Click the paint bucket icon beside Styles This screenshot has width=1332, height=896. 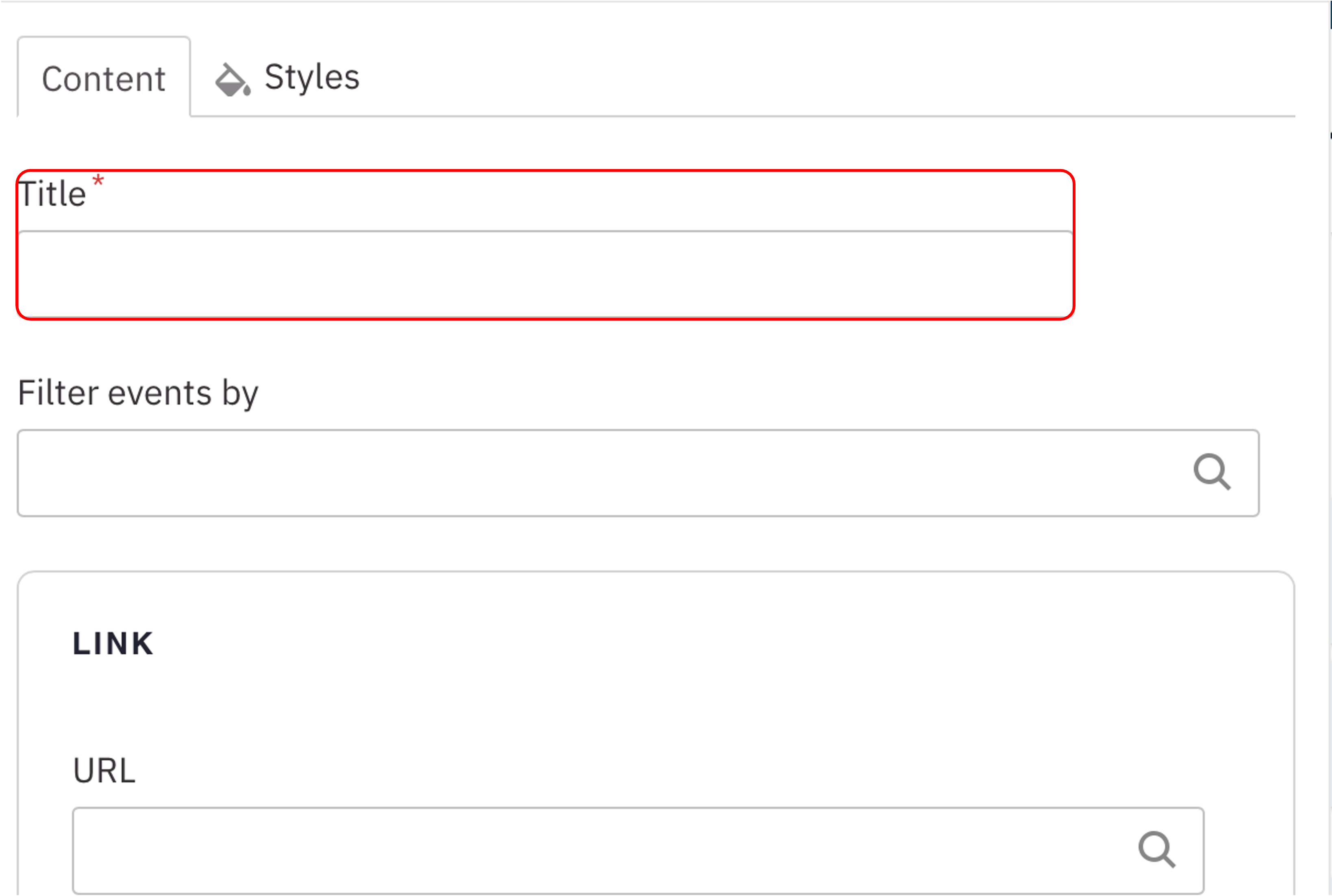point(232,80)
